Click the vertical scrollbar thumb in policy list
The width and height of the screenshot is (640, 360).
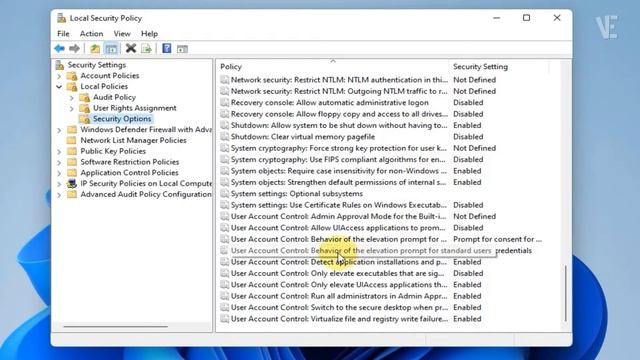coord(565,293)
